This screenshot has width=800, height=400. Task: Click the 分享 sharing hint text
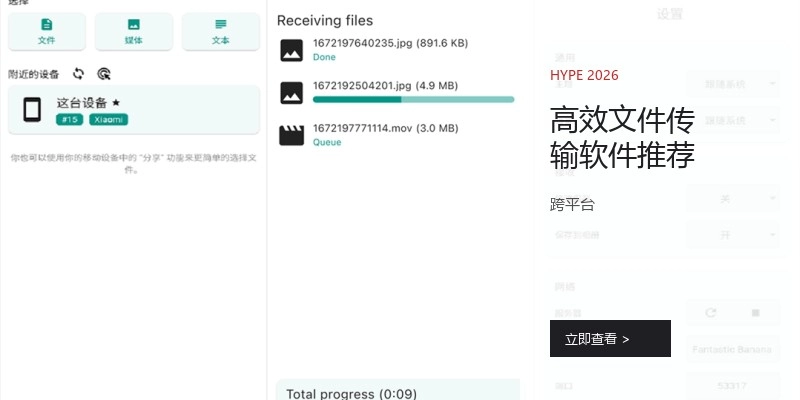pos(134,164)
